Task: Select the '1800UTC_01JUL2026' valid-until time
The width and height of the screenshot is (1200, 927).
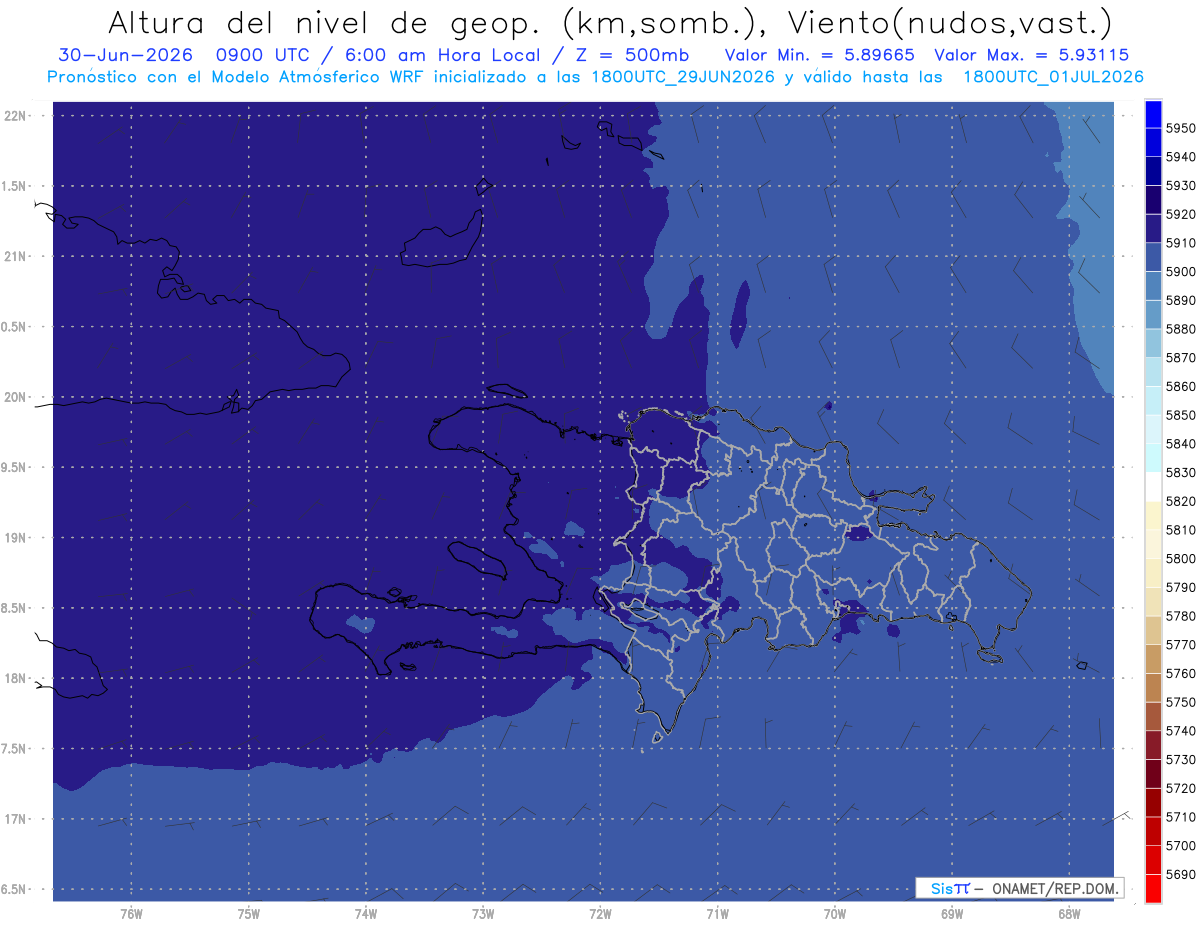Action: [x=1054, y=77]
